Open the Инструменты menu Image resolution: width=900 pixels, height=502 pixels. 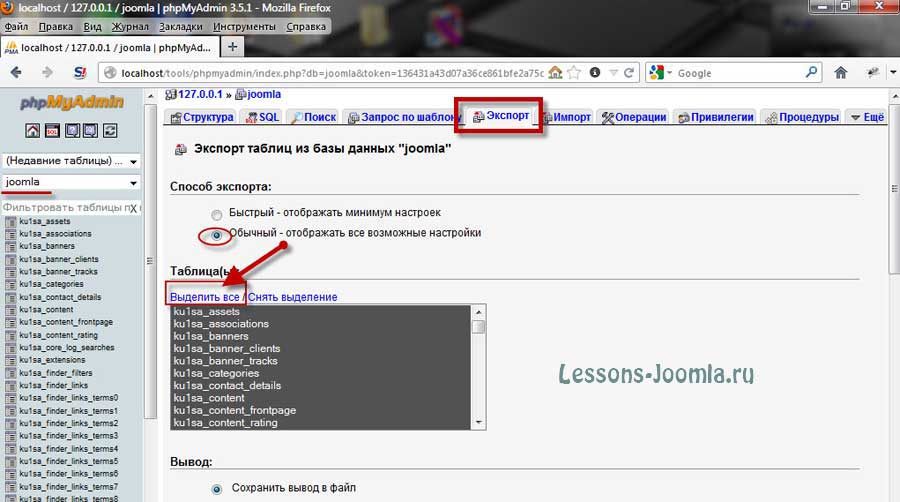coord(245,26)
